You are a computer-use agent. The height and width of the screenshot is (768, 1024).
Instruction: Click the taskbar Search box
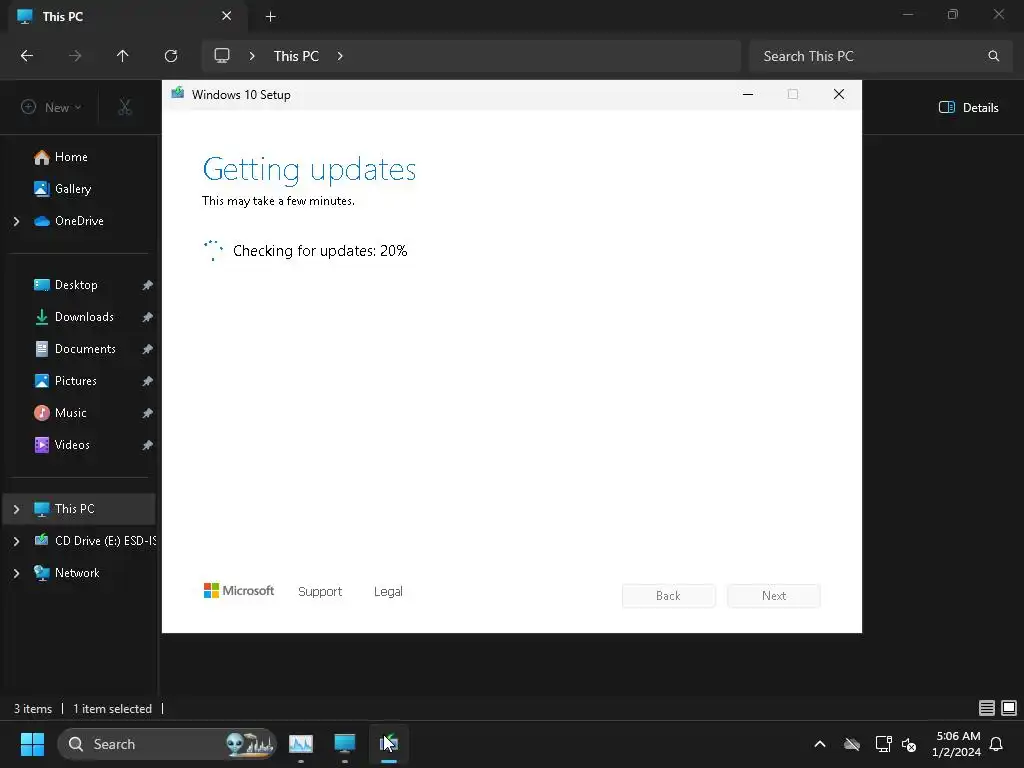tap(167, 744)
